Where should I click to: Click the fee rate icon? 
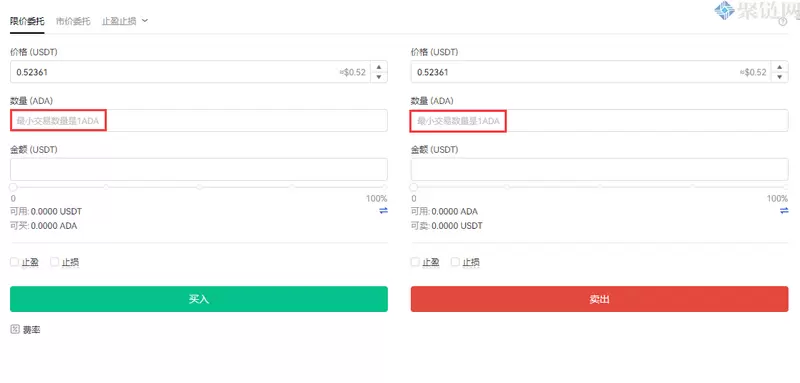[x=15, y=329]
